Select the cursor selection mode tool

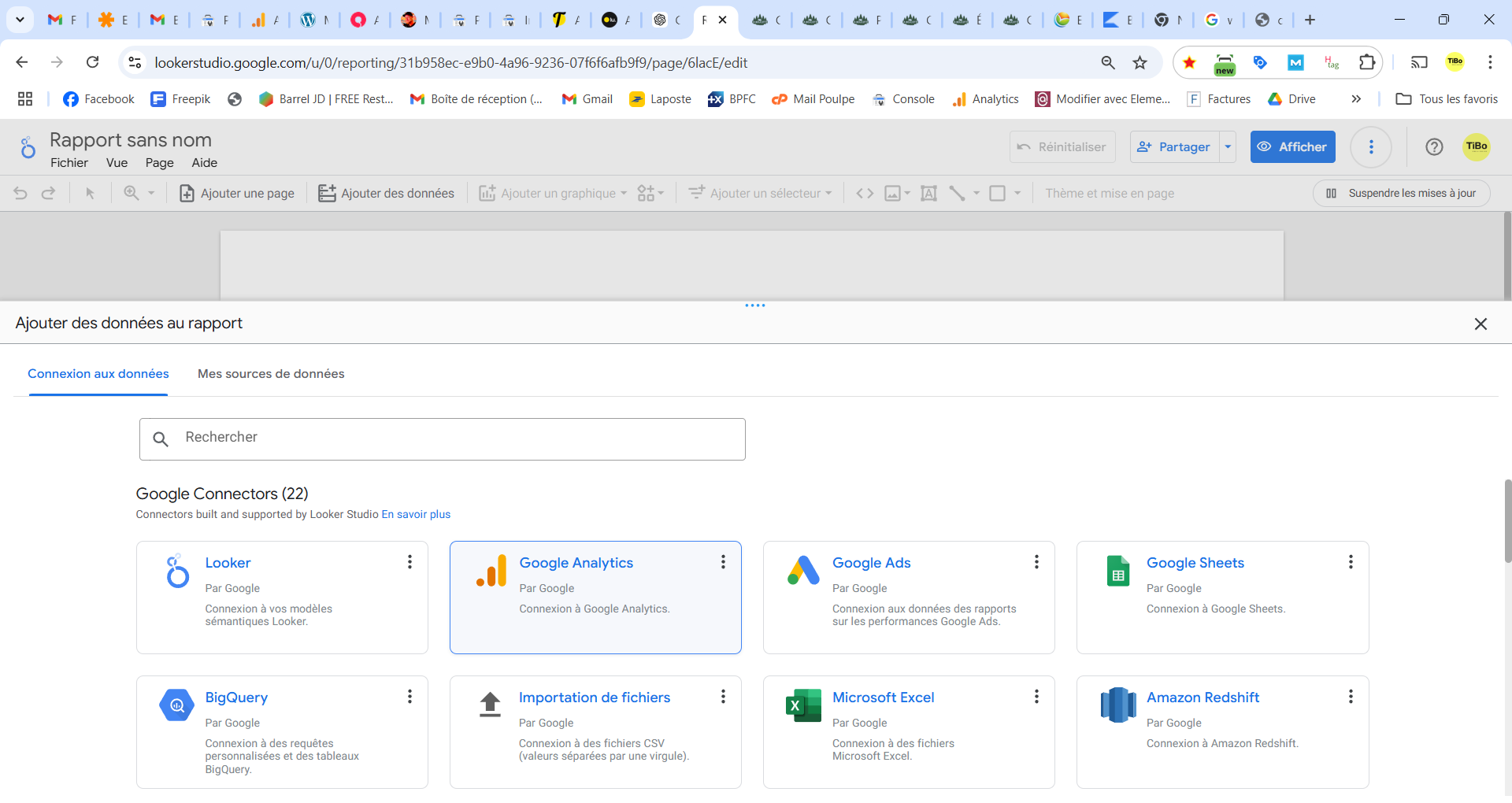90,194
